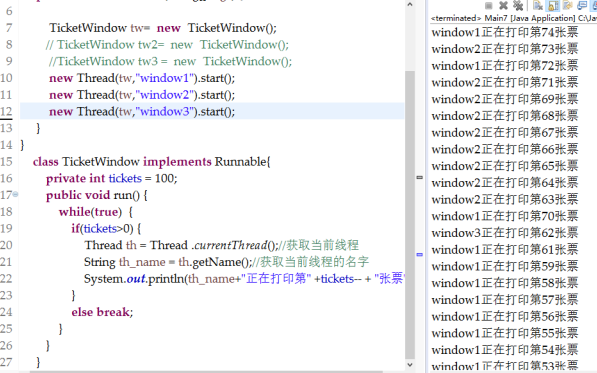
Task: Click line number 12 in the gutter
Action: tap(6, 112)
